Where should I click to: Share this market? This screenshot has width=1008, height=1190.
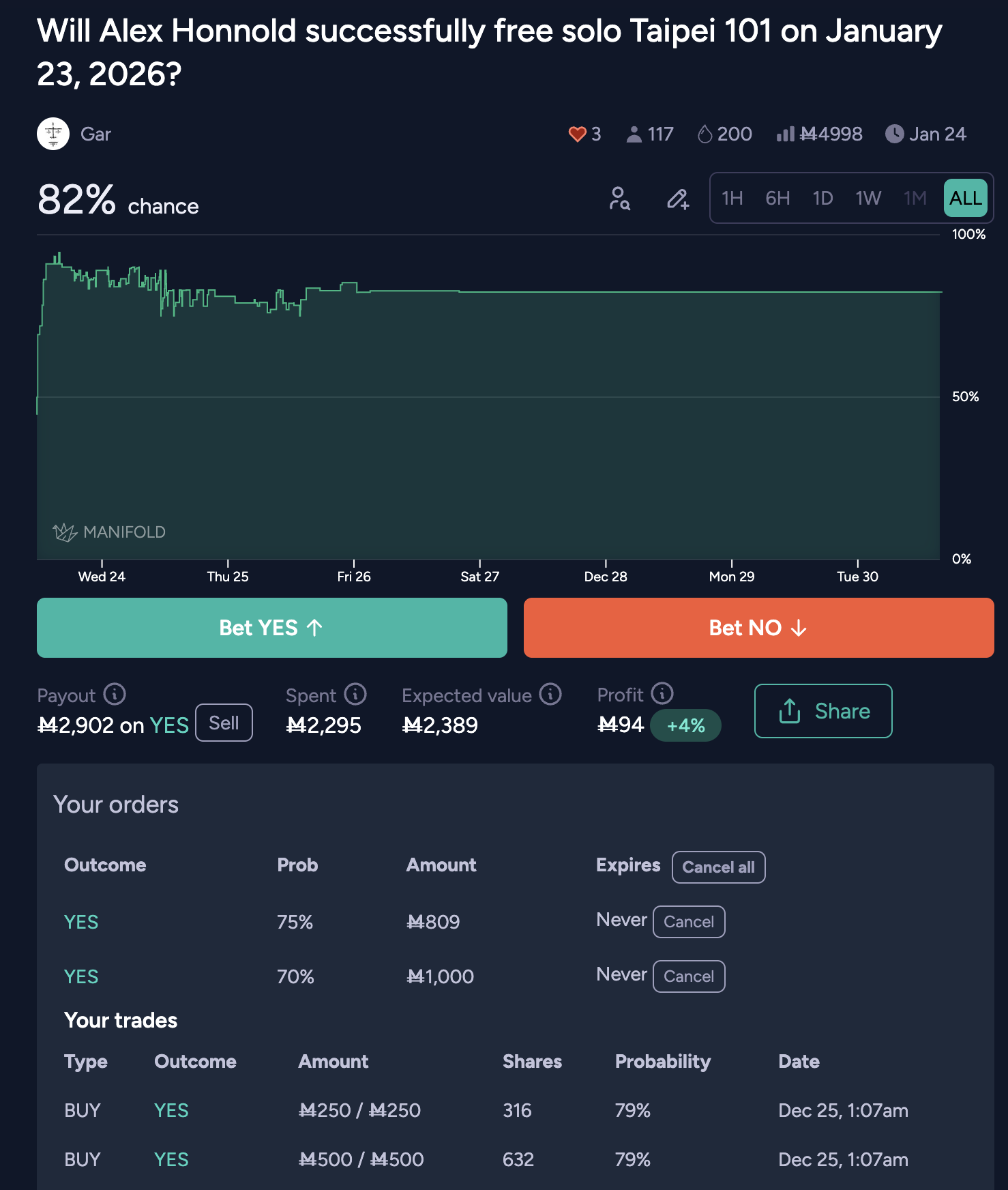823,711
